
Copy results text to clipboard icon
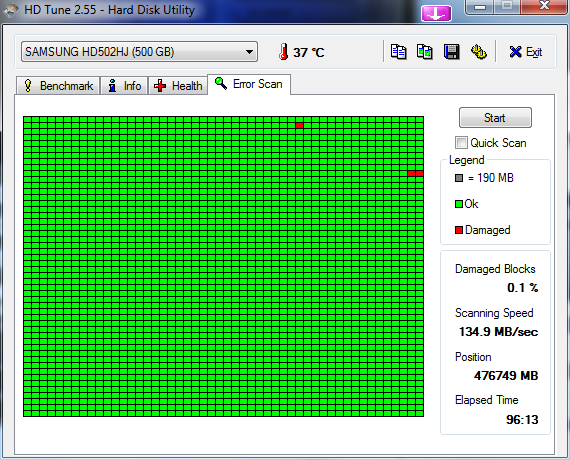398,52
